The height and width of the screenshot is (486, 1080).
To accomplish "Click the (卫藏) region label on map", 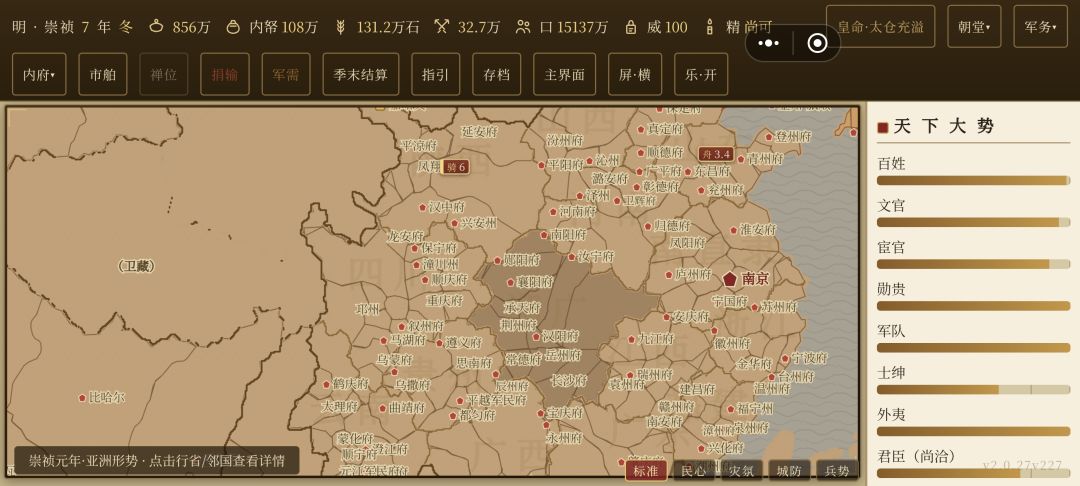I will pos(136,266).
